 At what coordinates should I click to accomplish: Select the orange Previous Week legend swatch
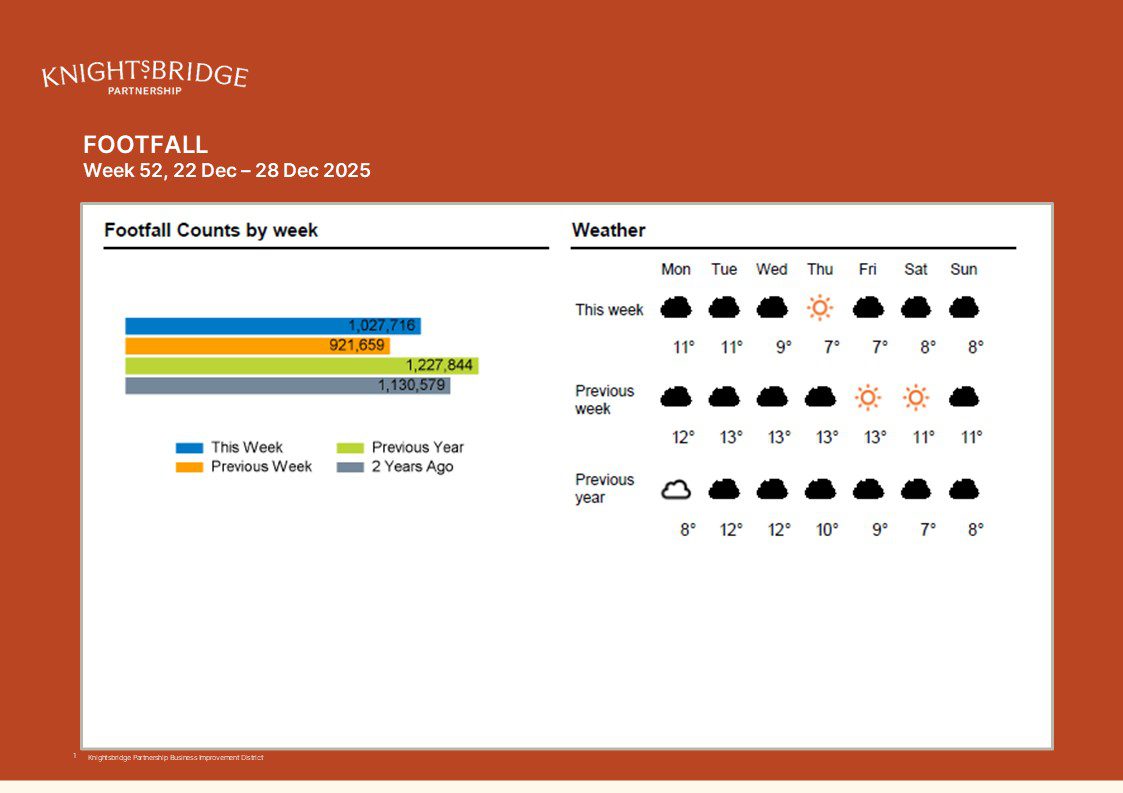(x=189, y=467)
